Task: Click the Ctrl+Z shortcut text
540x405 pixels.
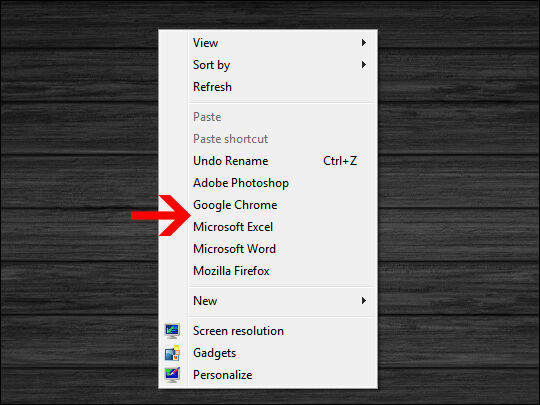Action: [340, 161]
